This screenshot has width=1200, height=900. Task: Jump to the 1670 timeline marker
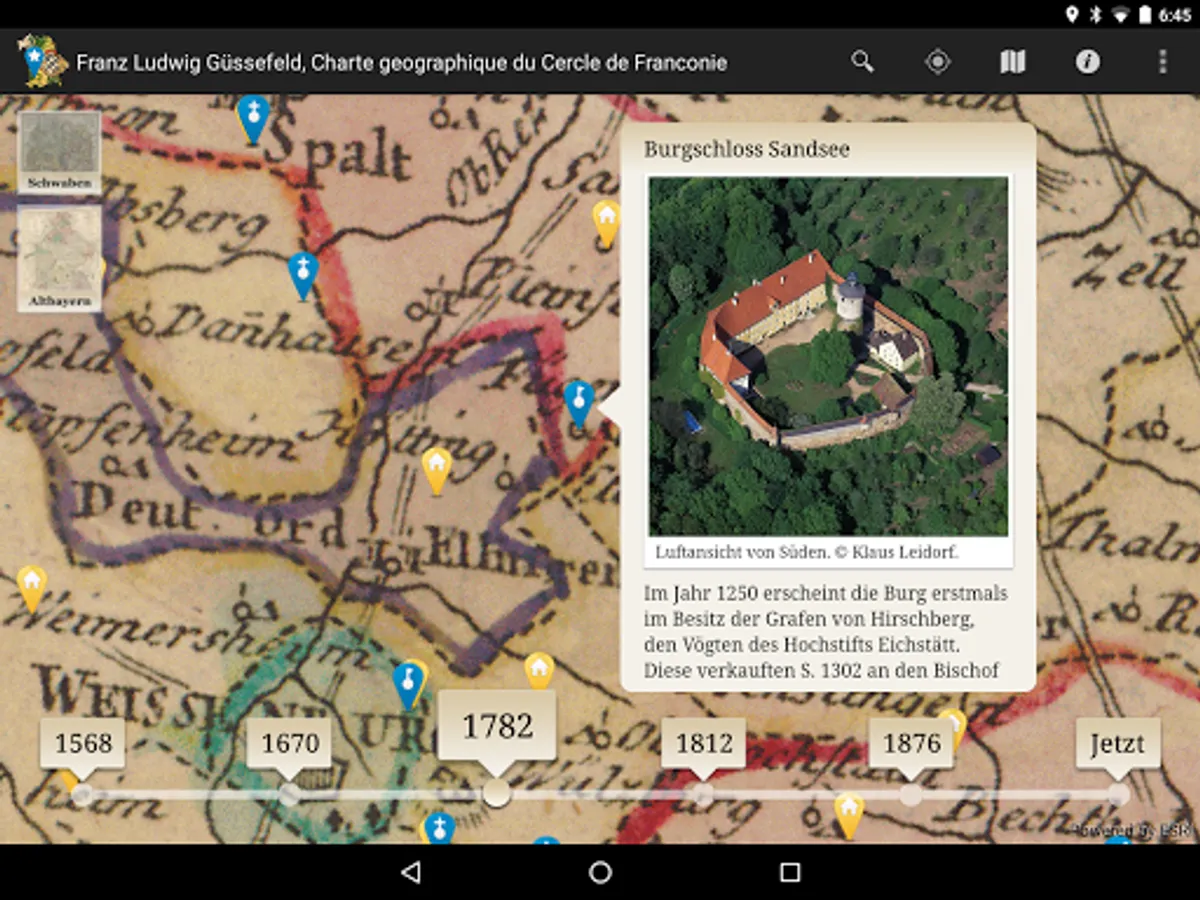[290, 743]
